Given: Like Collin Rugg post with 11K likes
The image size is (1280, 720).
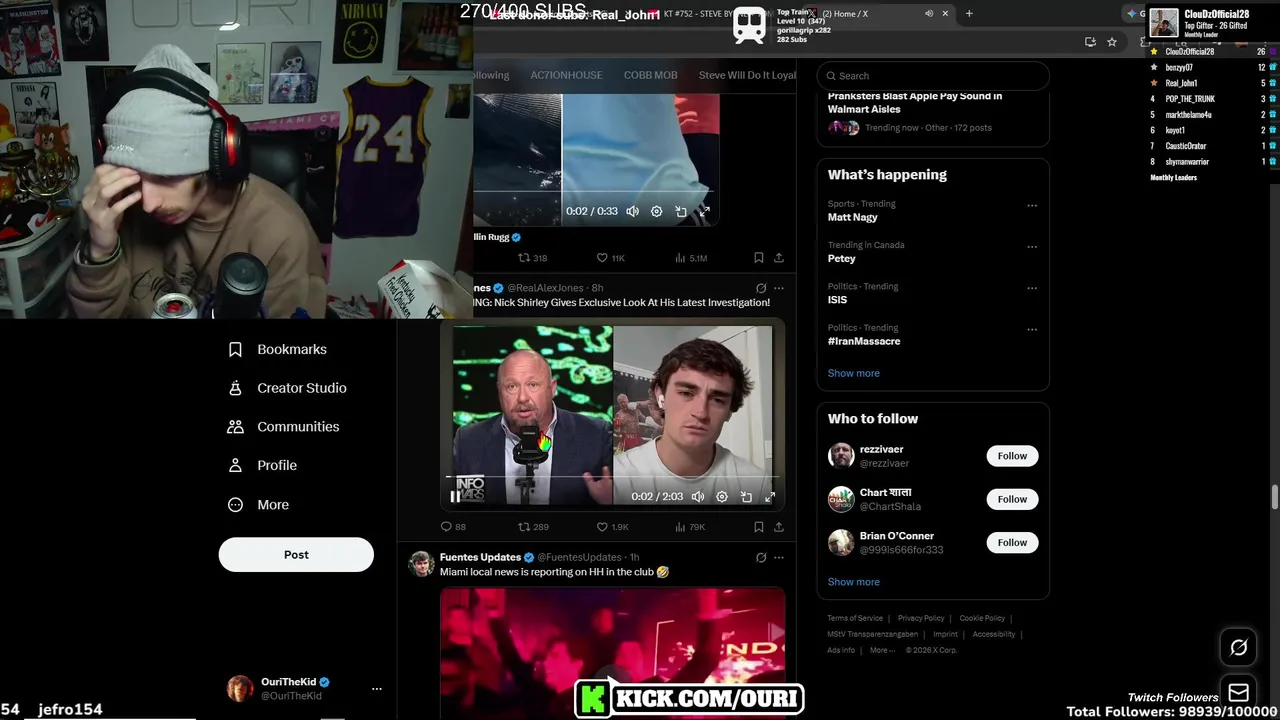Looking at the screenshot, I should [610, 258].
